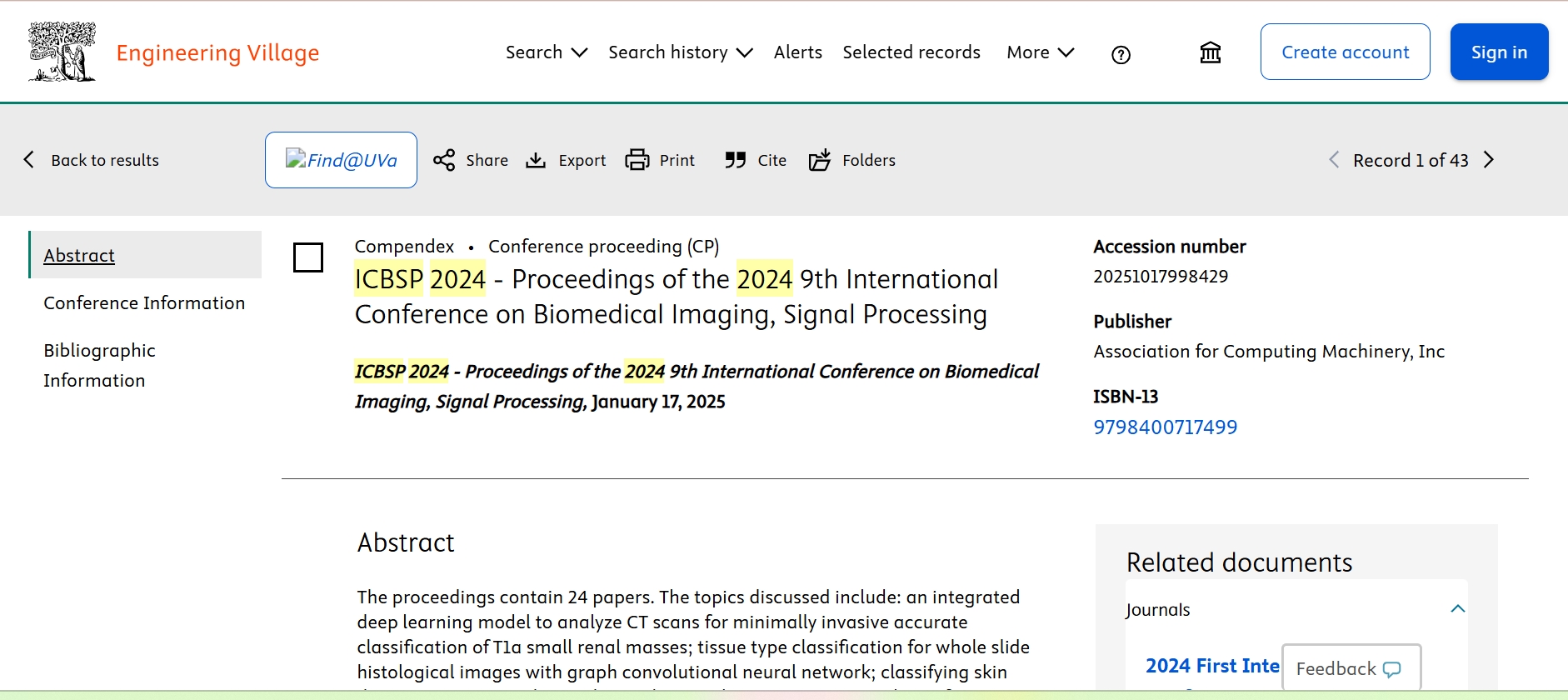Open Alerts in top navigation
This screenshot has width=1568, height=700.
point(797,52)
